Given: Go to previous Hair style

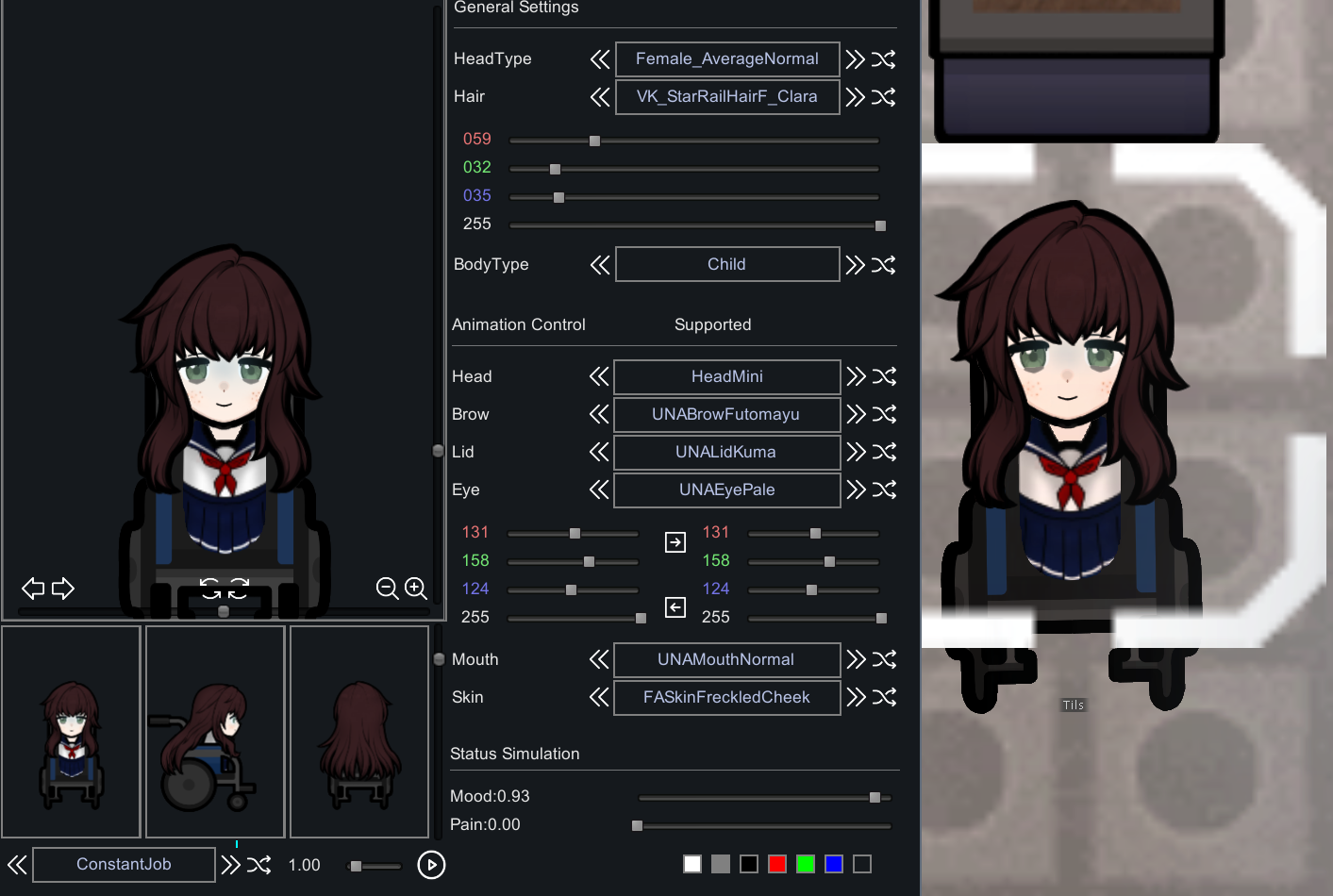Looking at the screenshot, I should (x=600, y=97).
